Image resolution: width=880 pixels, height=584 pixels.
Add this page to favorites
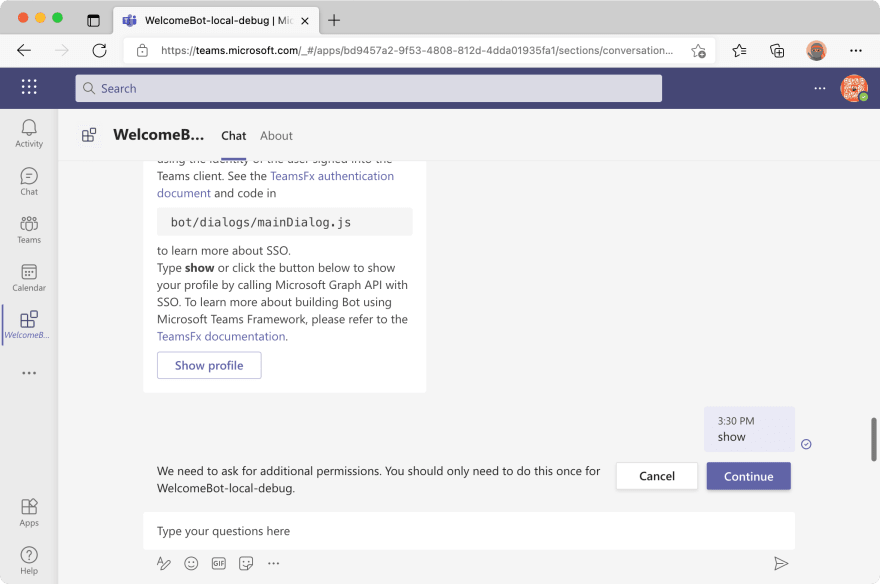pyautogui.click(x=698, y=50)
